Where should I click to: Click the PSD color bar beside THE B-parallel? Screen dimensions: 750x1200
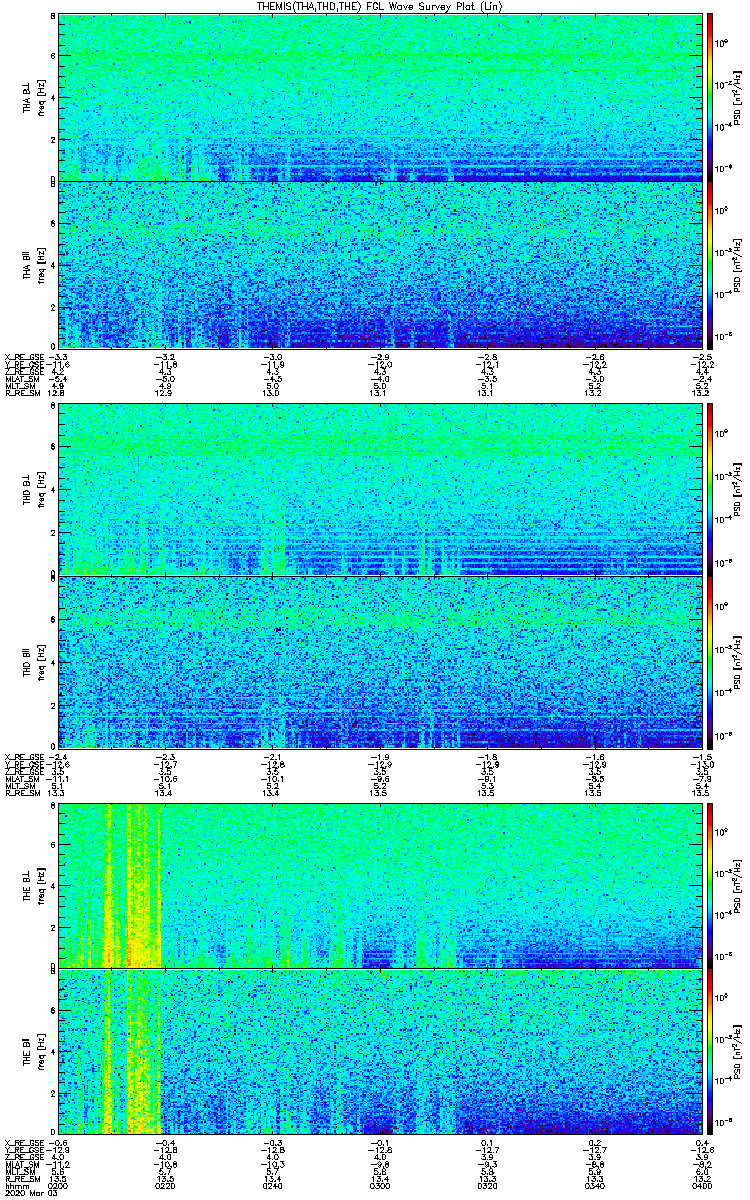(710, 1053)
